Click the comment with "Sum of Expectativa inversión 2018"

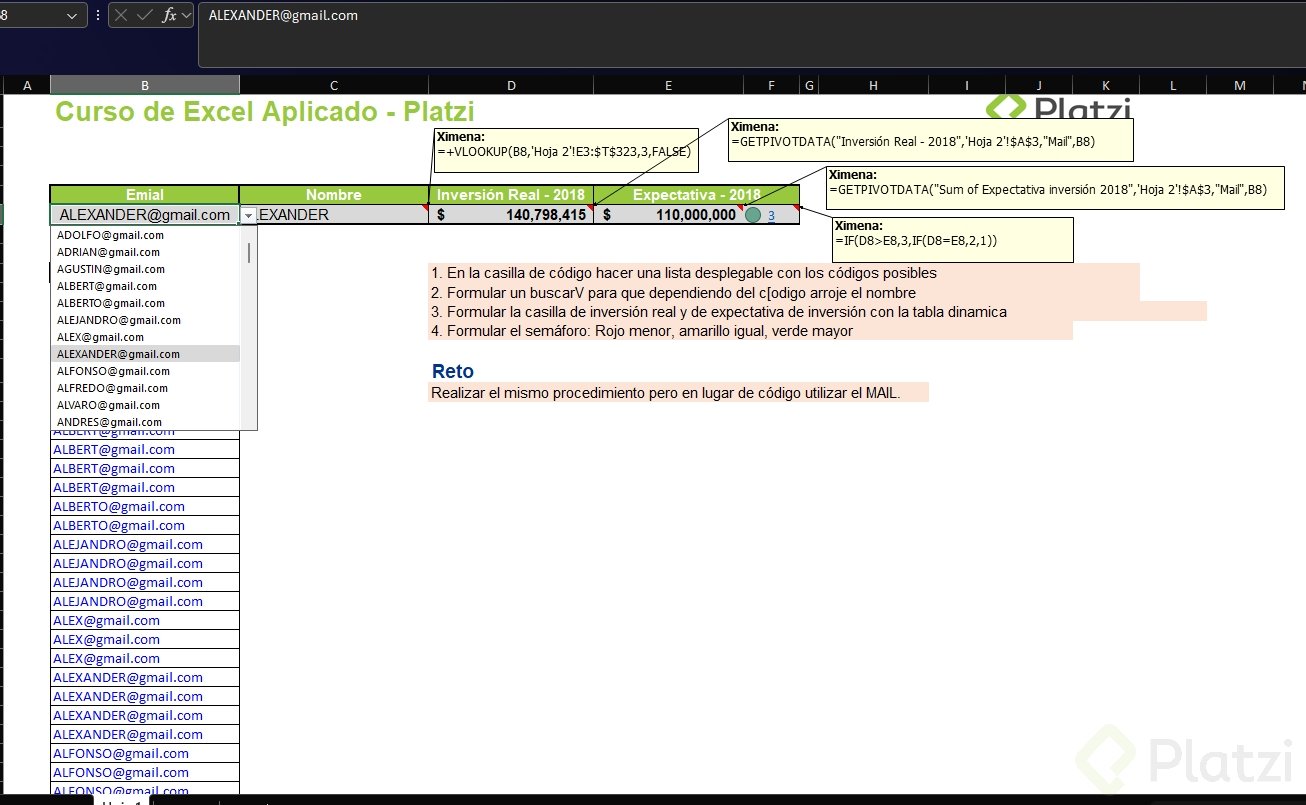click(x=1055, y=188)
